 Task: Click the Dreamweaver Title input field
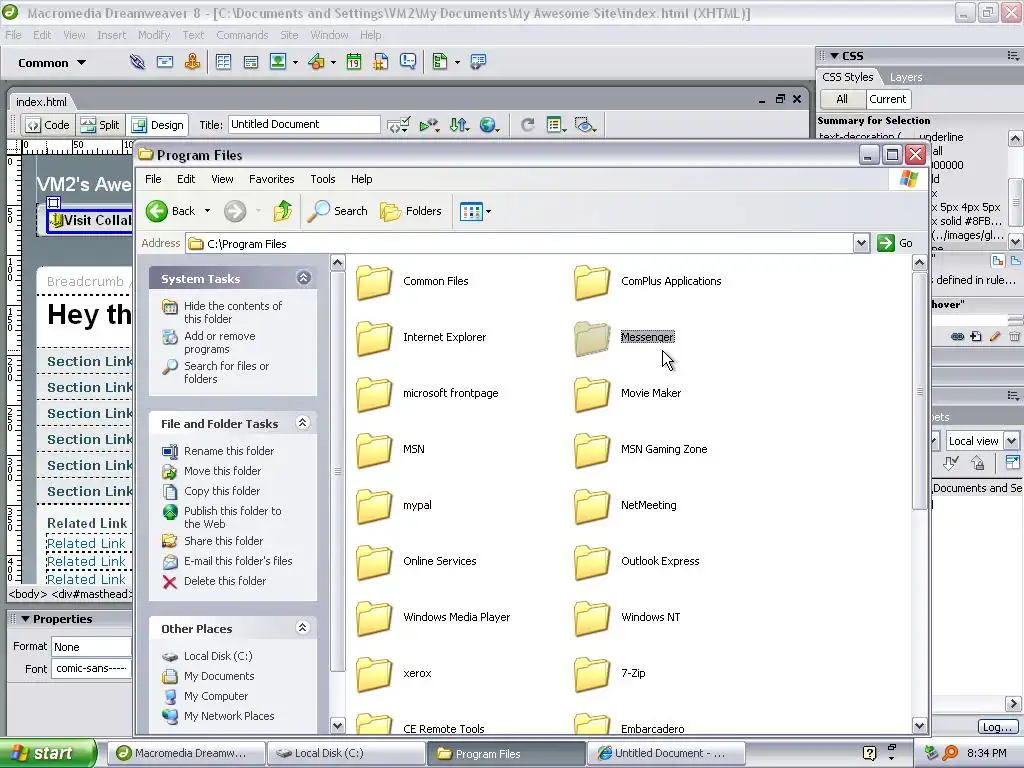point(304,124)
